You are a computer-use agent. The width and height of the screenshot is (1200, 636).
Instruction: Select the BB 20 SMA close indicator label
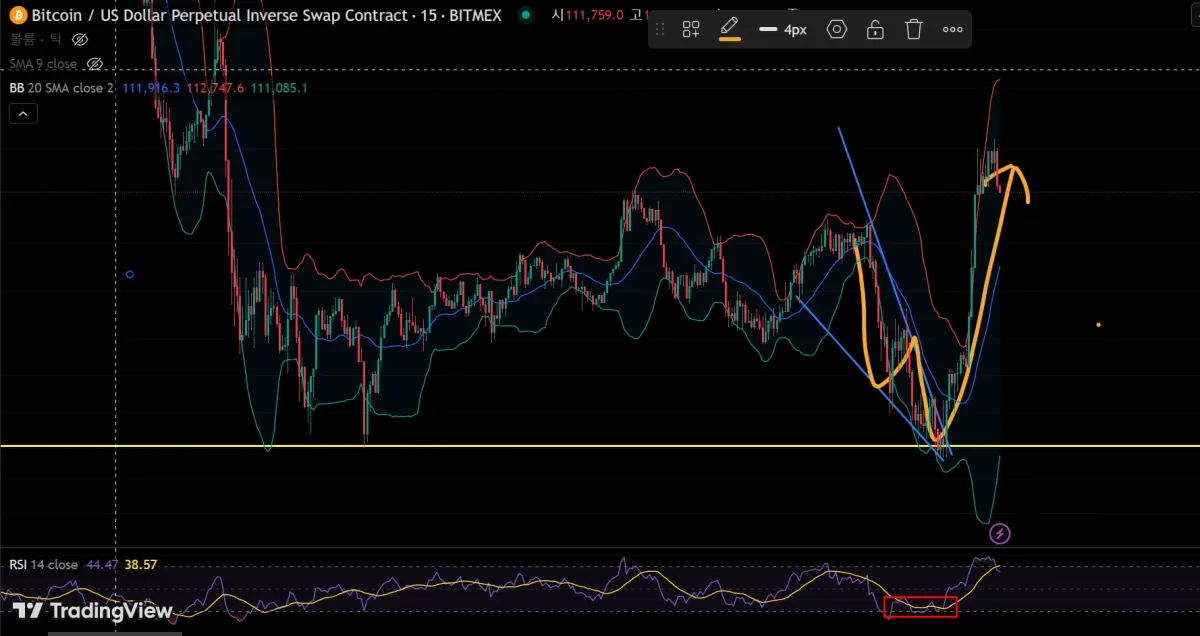coord(62,88)
